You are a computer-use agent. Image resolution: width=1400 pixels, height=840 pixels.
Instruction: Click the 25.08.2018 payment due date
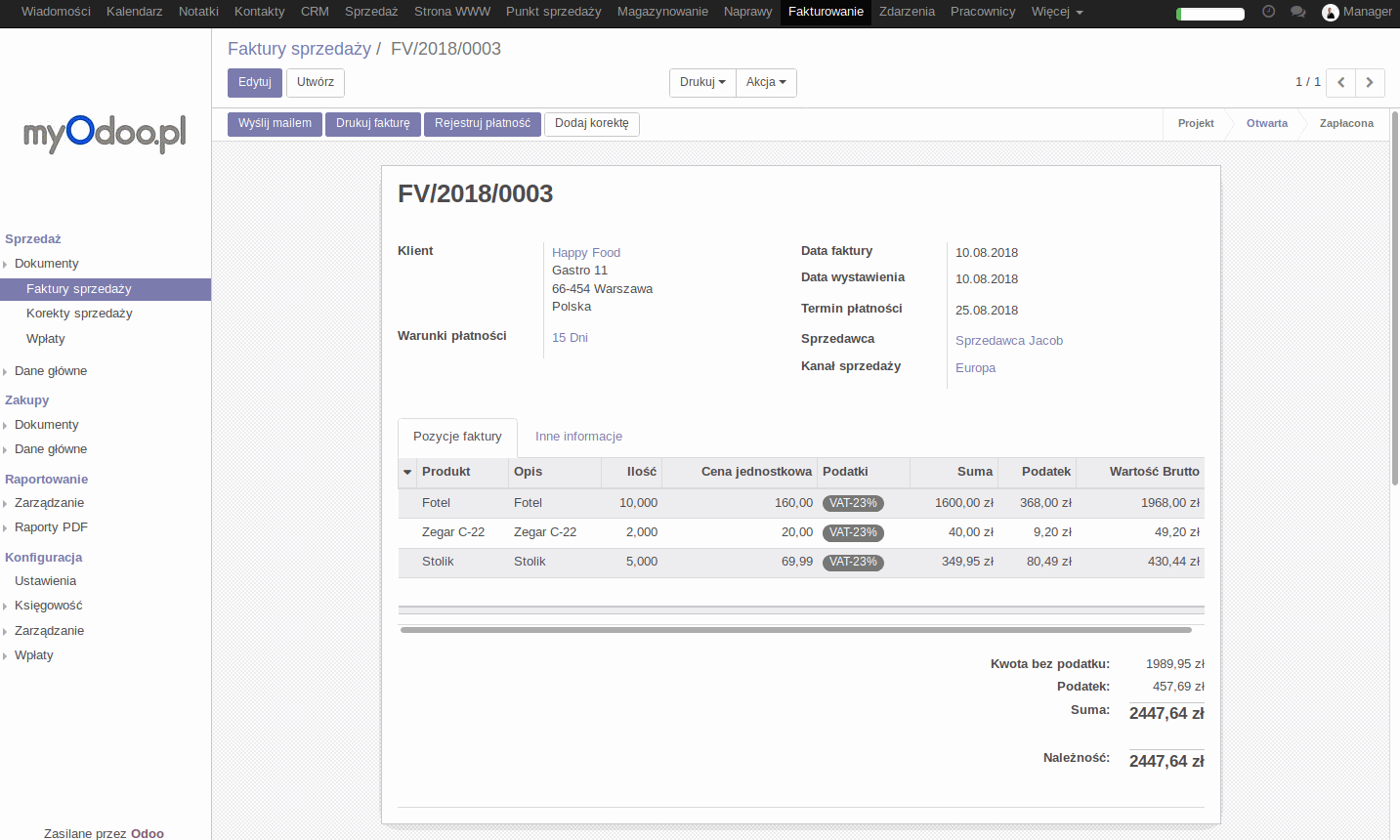987,311
